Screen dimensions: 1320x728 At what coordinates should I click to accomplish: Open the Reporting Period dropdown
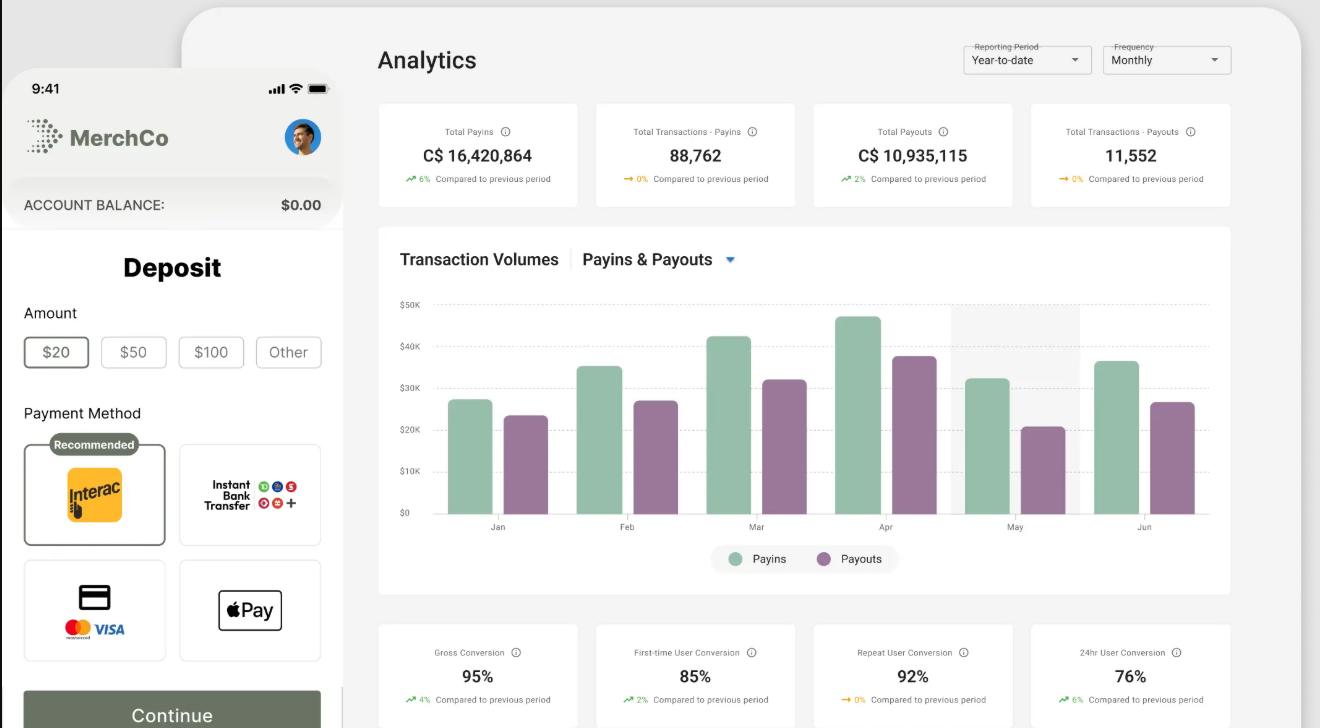click(1027, 60)
